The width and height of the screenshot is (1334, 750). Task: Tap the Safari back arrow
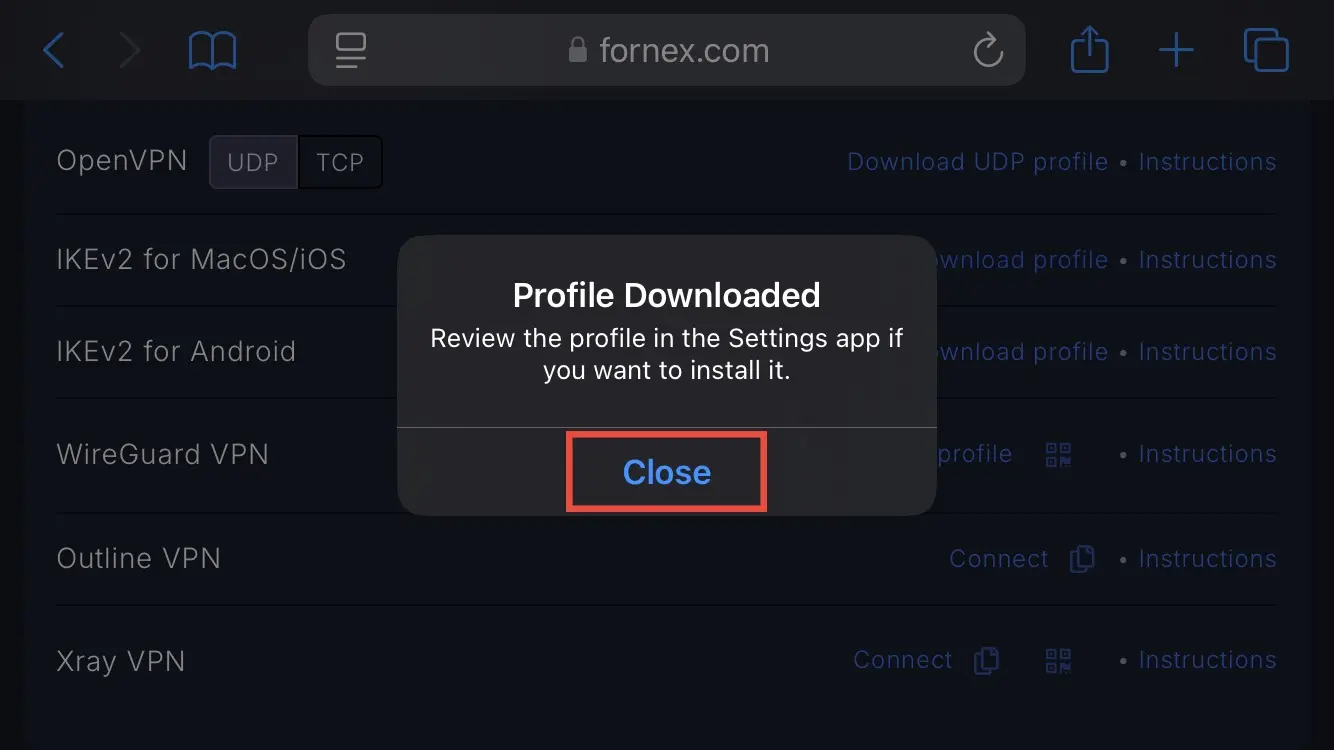54,50
